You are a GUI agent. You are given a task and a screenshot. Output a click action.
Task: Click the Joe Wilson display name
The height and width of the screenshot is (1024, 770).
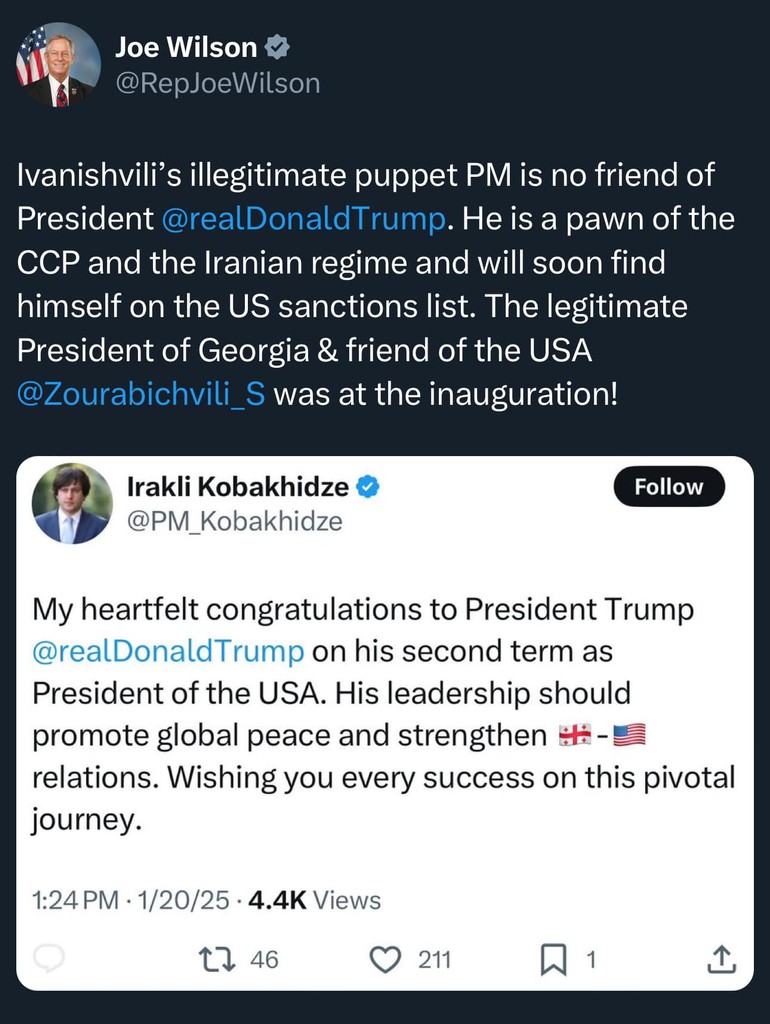(x=186, y=47)
